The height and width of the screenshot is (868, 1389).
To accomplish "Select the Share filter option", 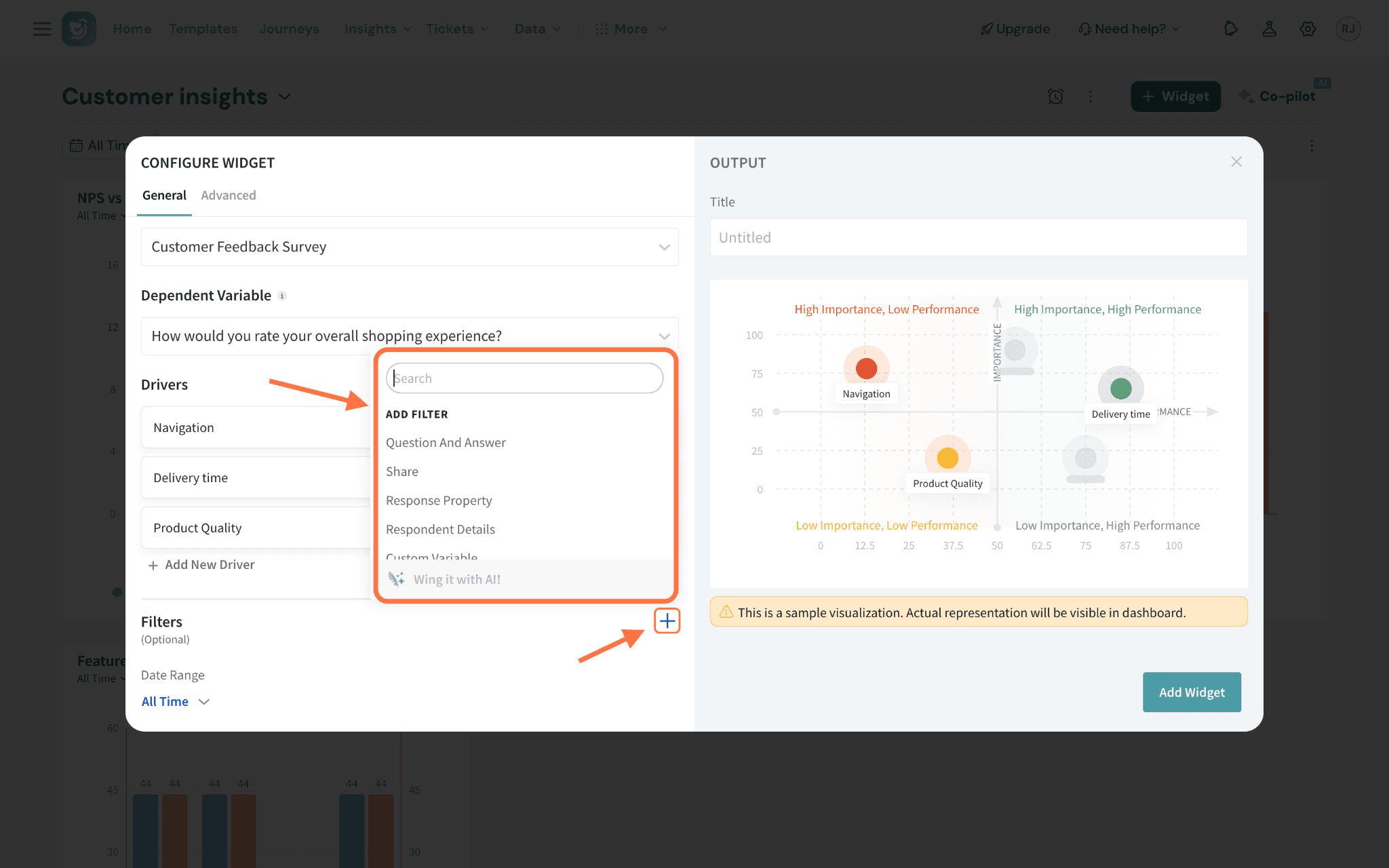I will 402,471.
